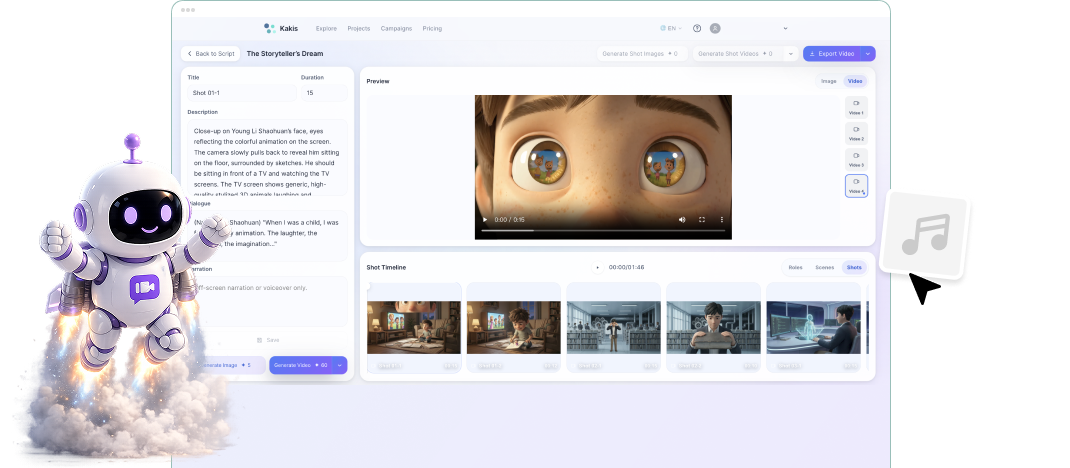Show Roles in the Shot Timeline

pyautogui.click(x=795, y=267)
